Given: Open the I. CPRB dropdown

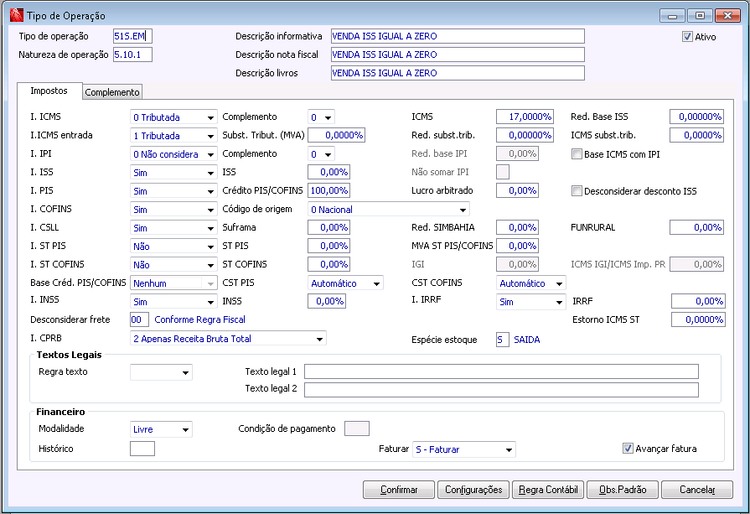Looking at the screenshot, I should (x=228, y=339).
